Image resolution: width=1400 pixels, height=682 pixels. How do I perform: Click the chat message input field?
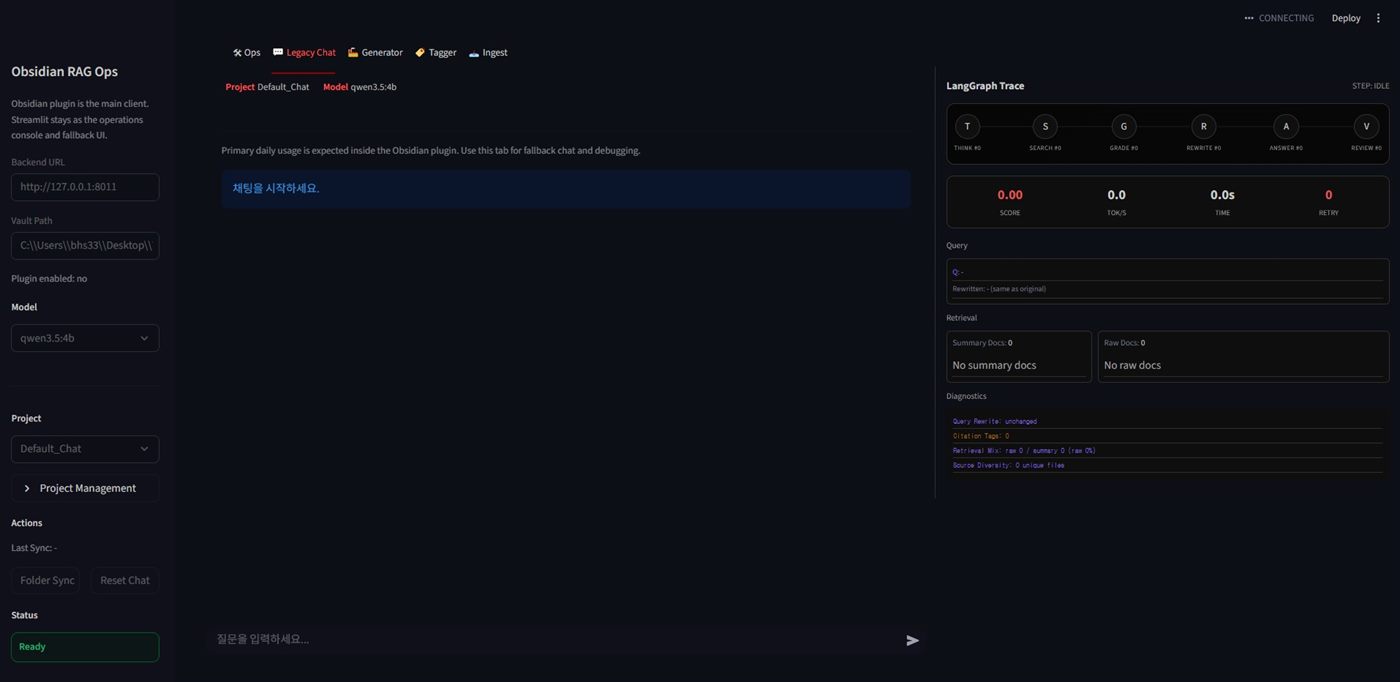(x=500, y=639)
